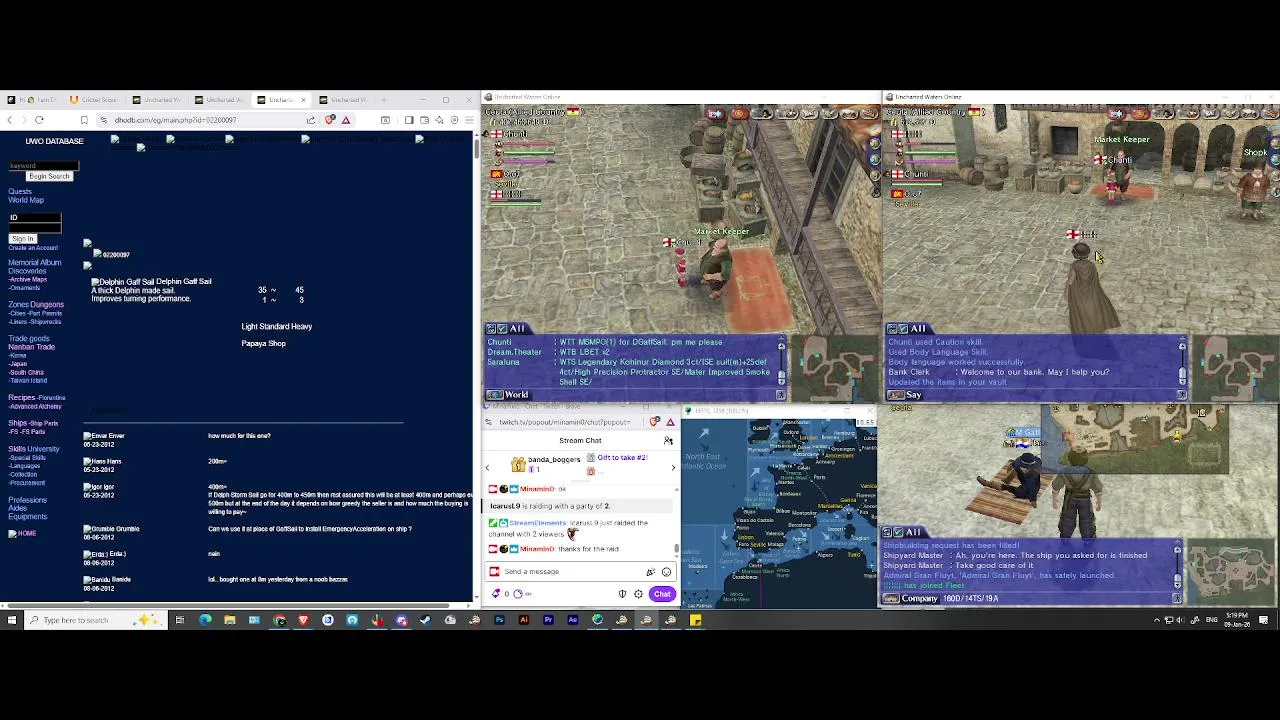
Task: Go back in the database browser
Action: 10,120
